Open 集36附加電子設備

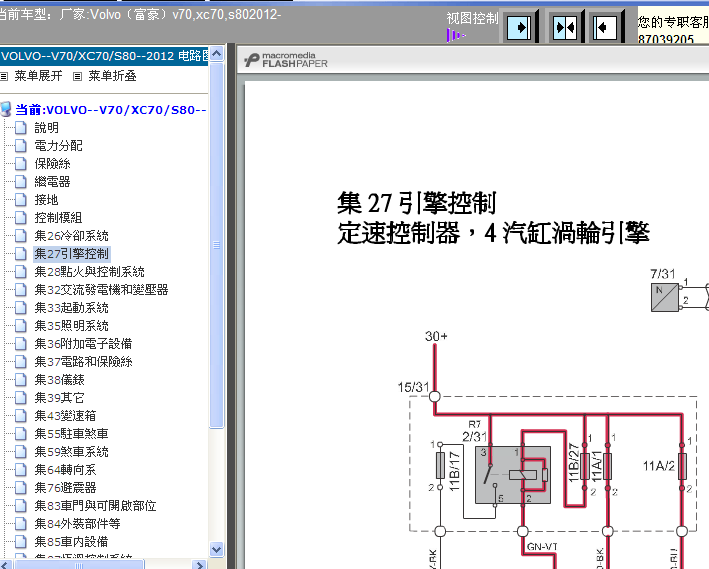pos(83,344)
